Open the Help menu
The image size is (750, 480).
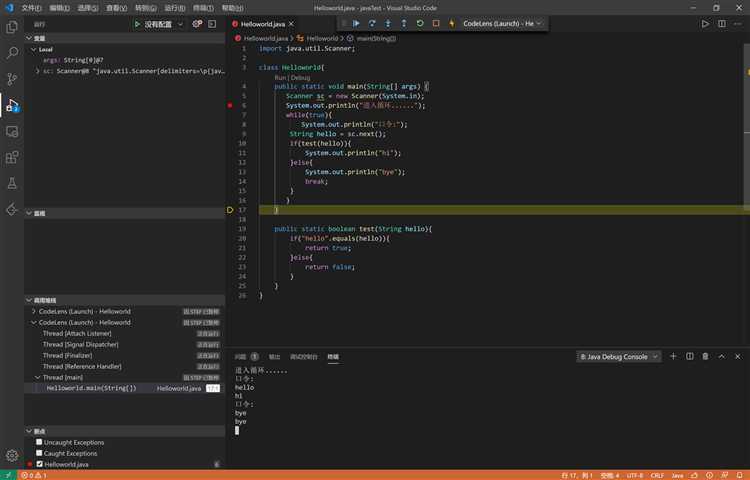pyautogui.click(x=232, y=8)
